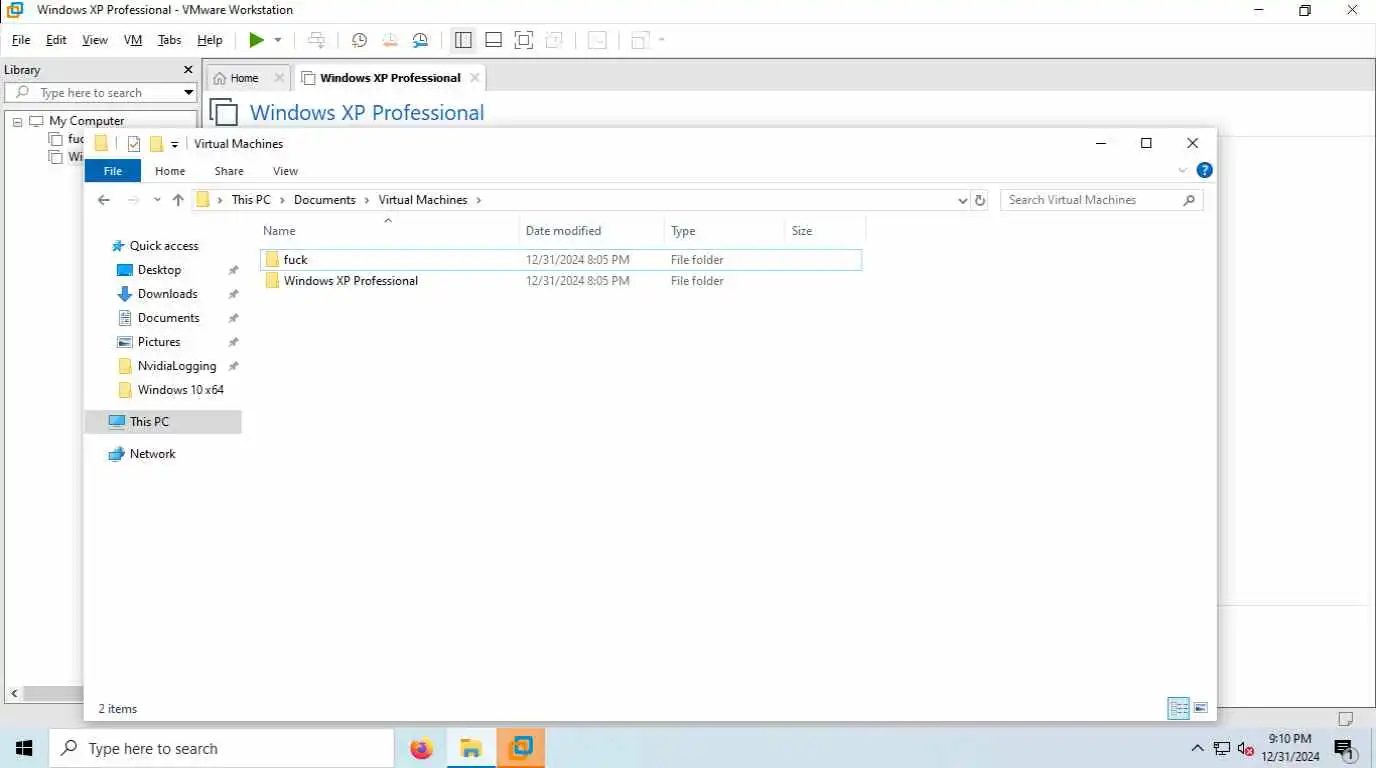
Task: Open VMware Help menu
Action: (210, 40)
